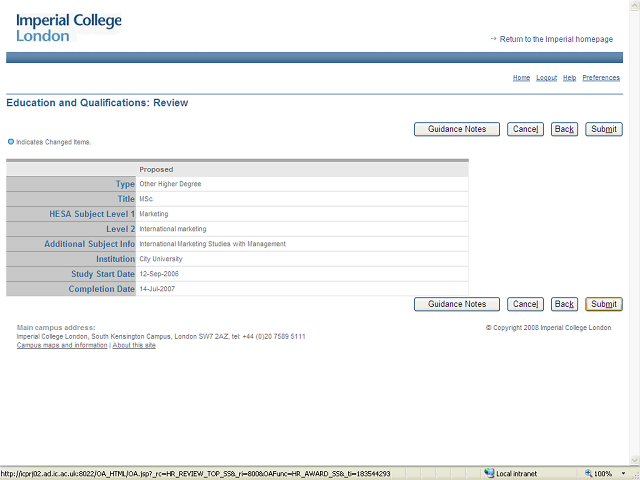640x480 pixels.
Task: Go back using the bottom Back button
Action: tap(564, 304)
